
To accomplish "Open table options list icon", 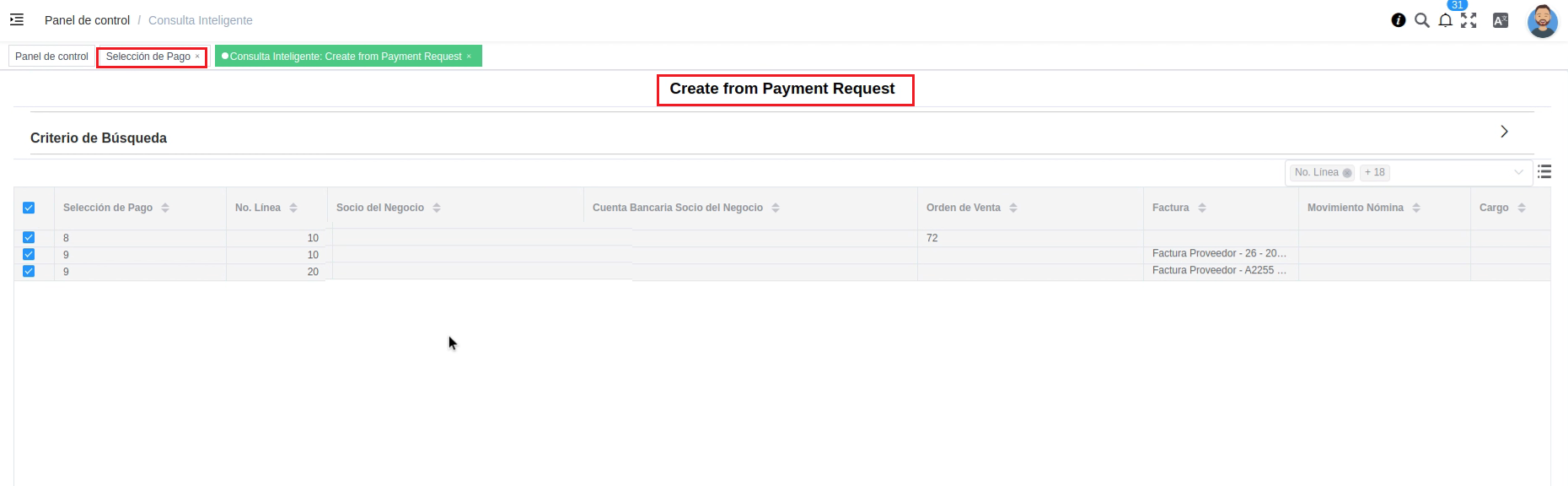I will click(1544, 172).
